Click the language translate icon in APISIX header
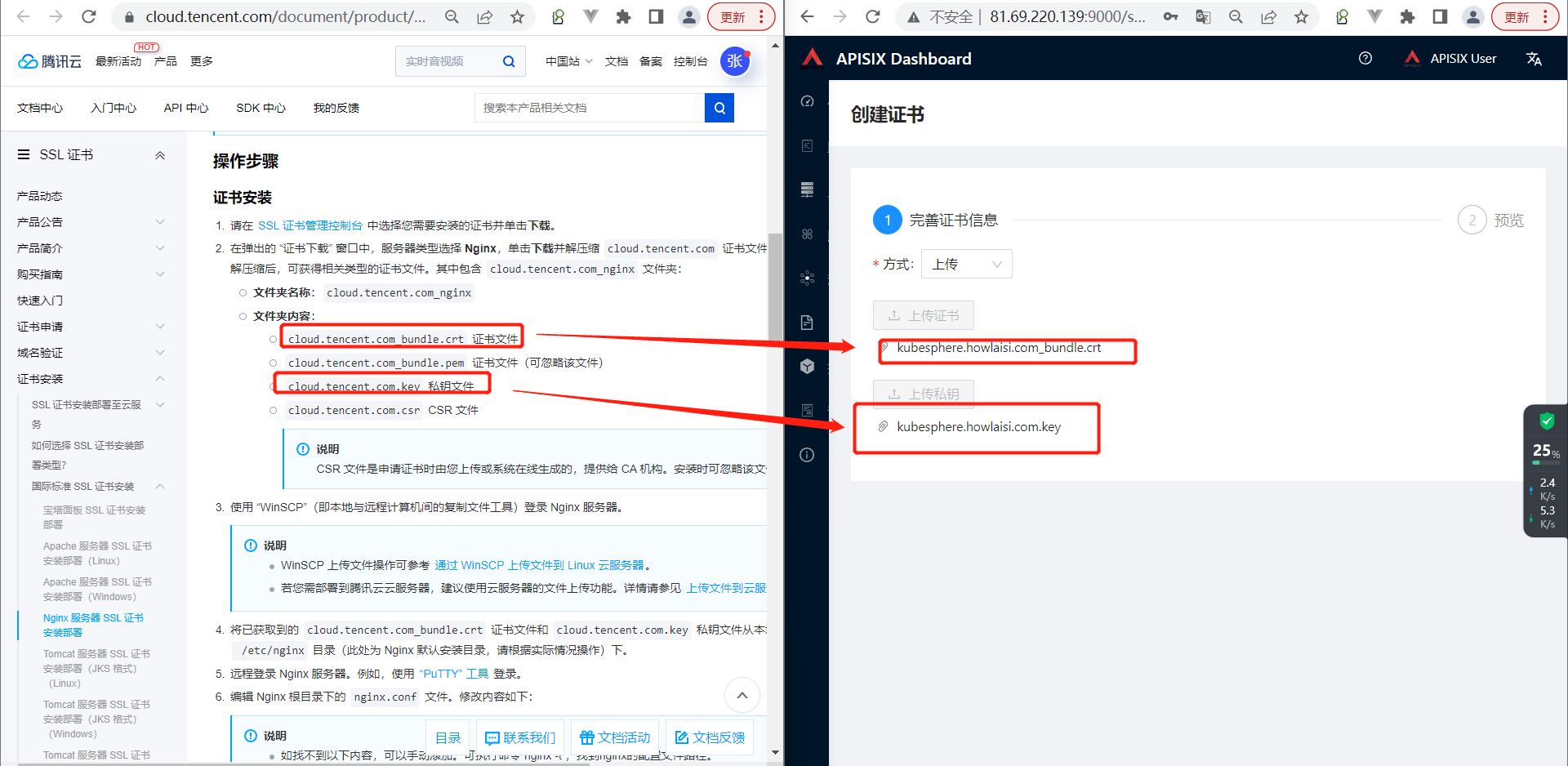The width and height of the screenshot is (1568, 766). [1534, 59]
